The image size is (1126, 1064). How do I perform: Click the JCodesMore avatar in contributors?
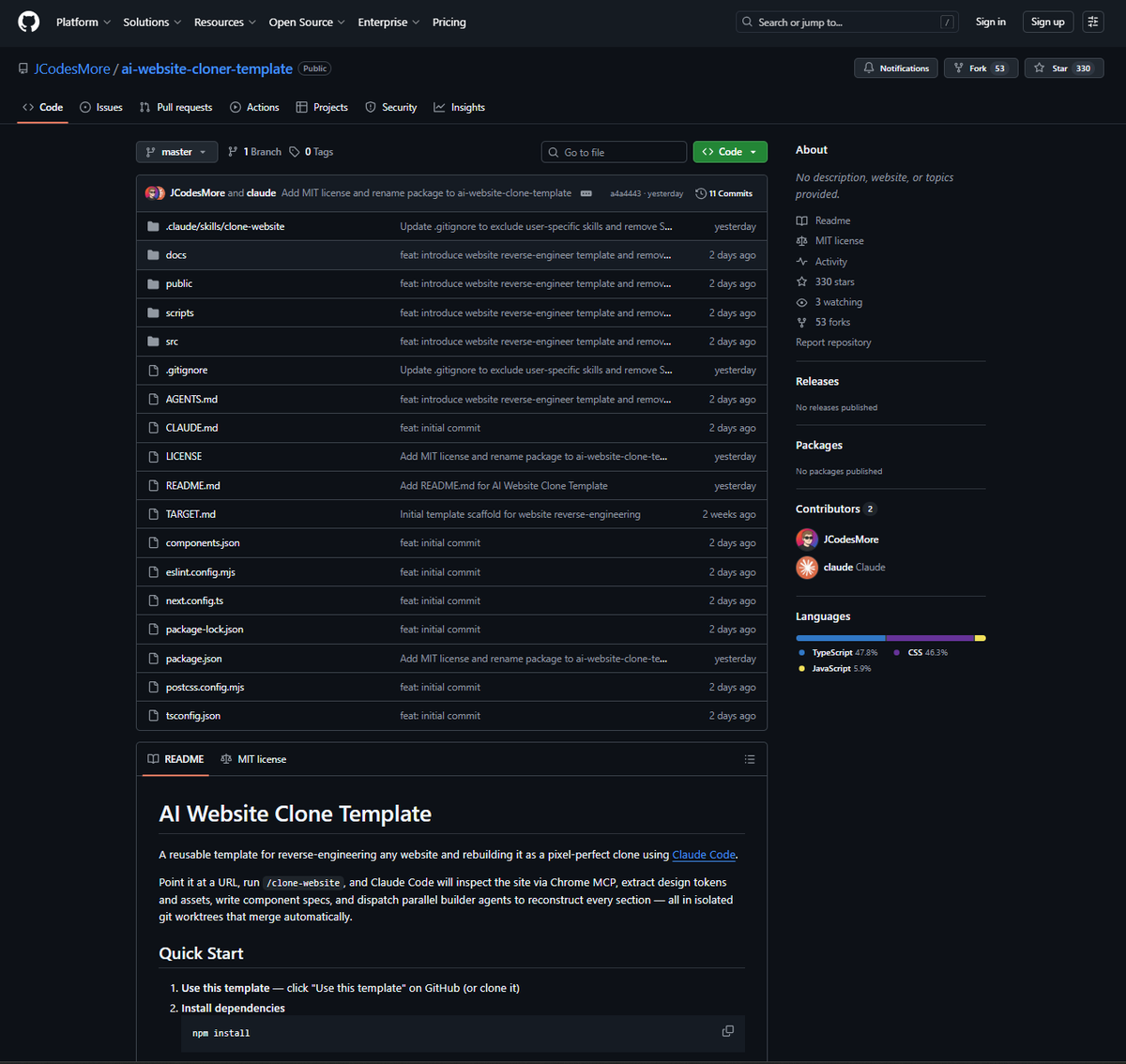click(807, 540)
